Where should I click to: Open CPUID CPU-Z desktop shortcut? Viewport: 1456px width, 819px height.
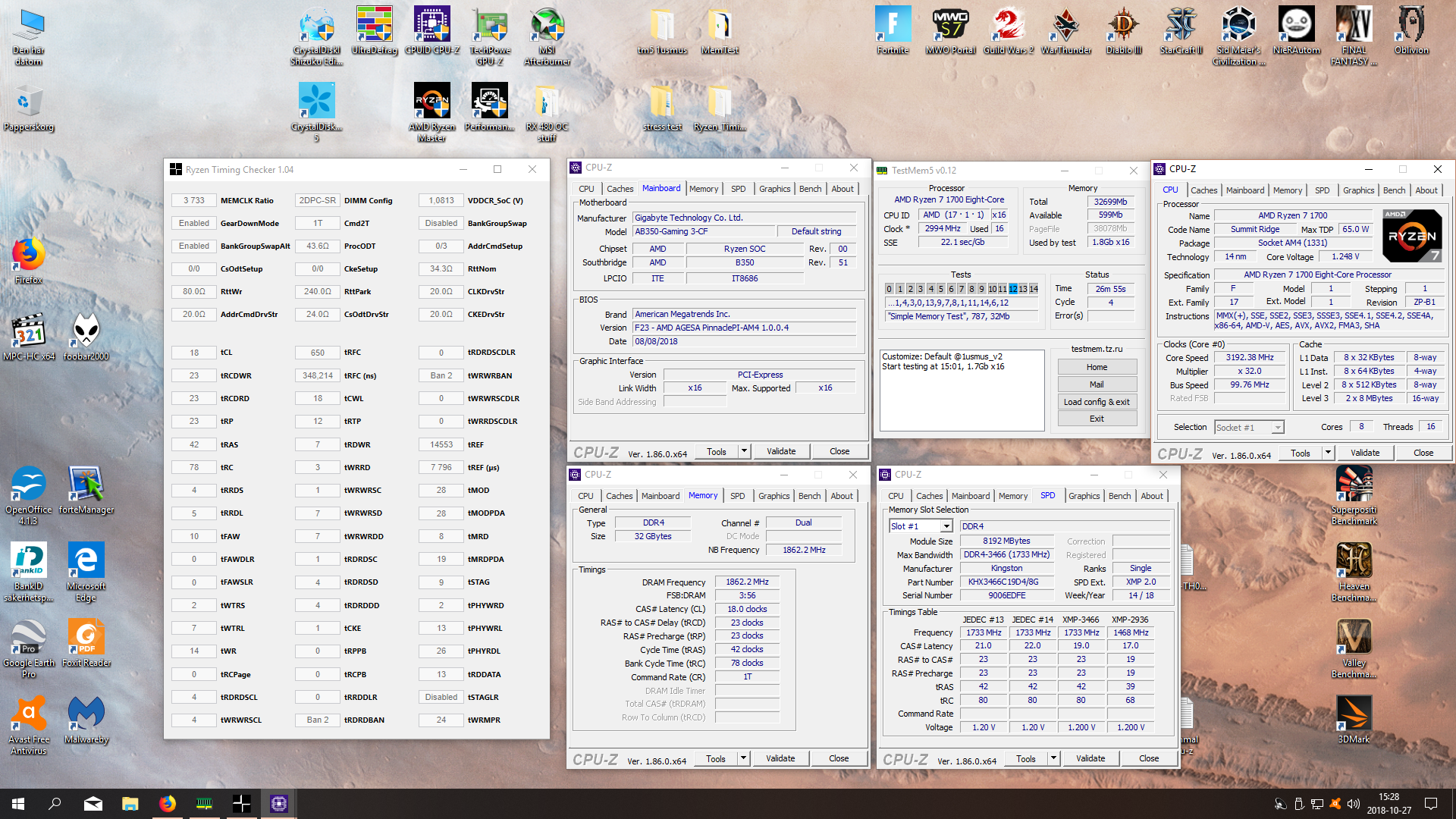pos(432,30)
